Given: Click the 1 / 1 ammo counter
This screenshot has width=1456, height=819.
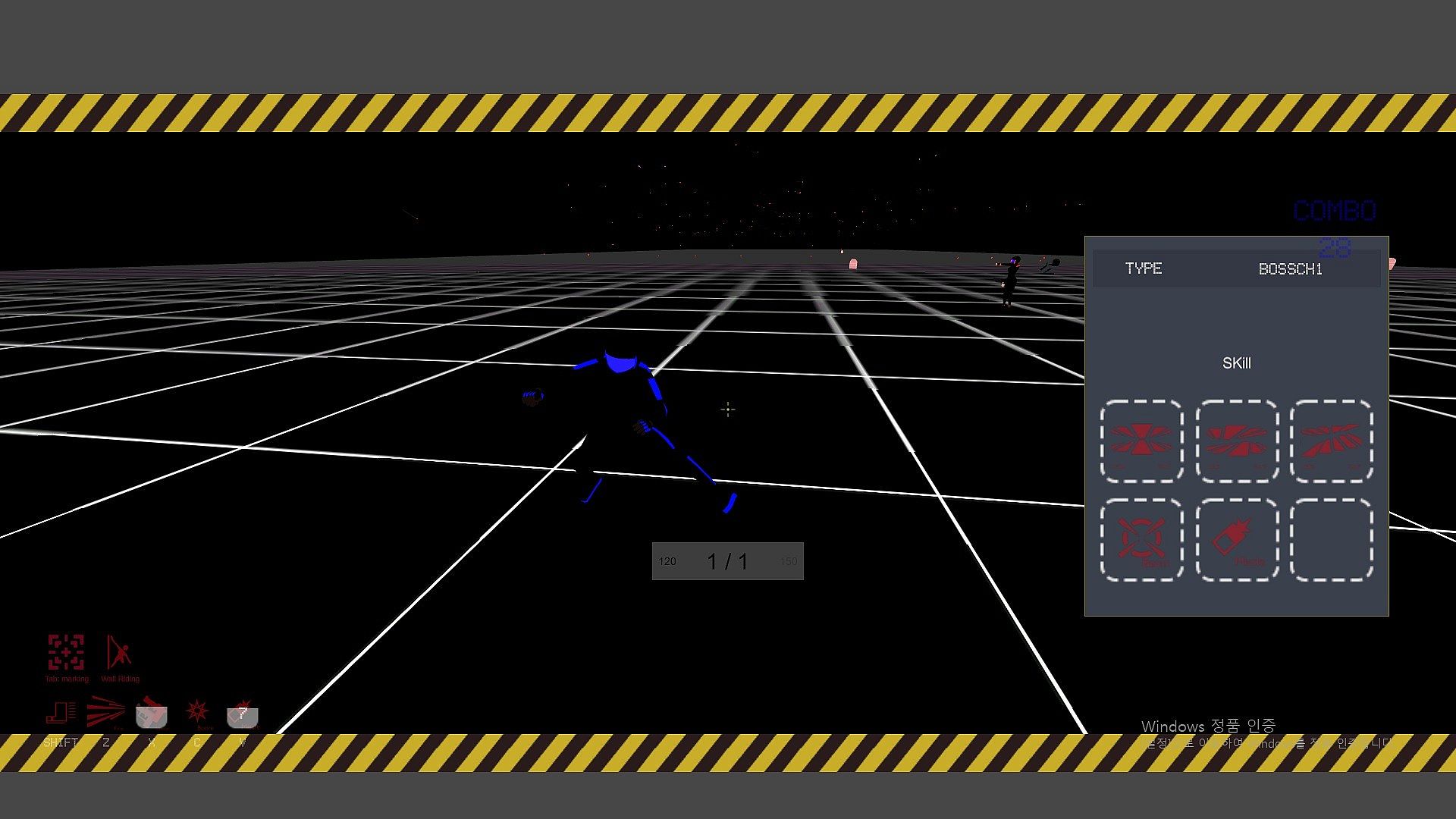Looking at the screenshot, I should (x=727, y=562).
